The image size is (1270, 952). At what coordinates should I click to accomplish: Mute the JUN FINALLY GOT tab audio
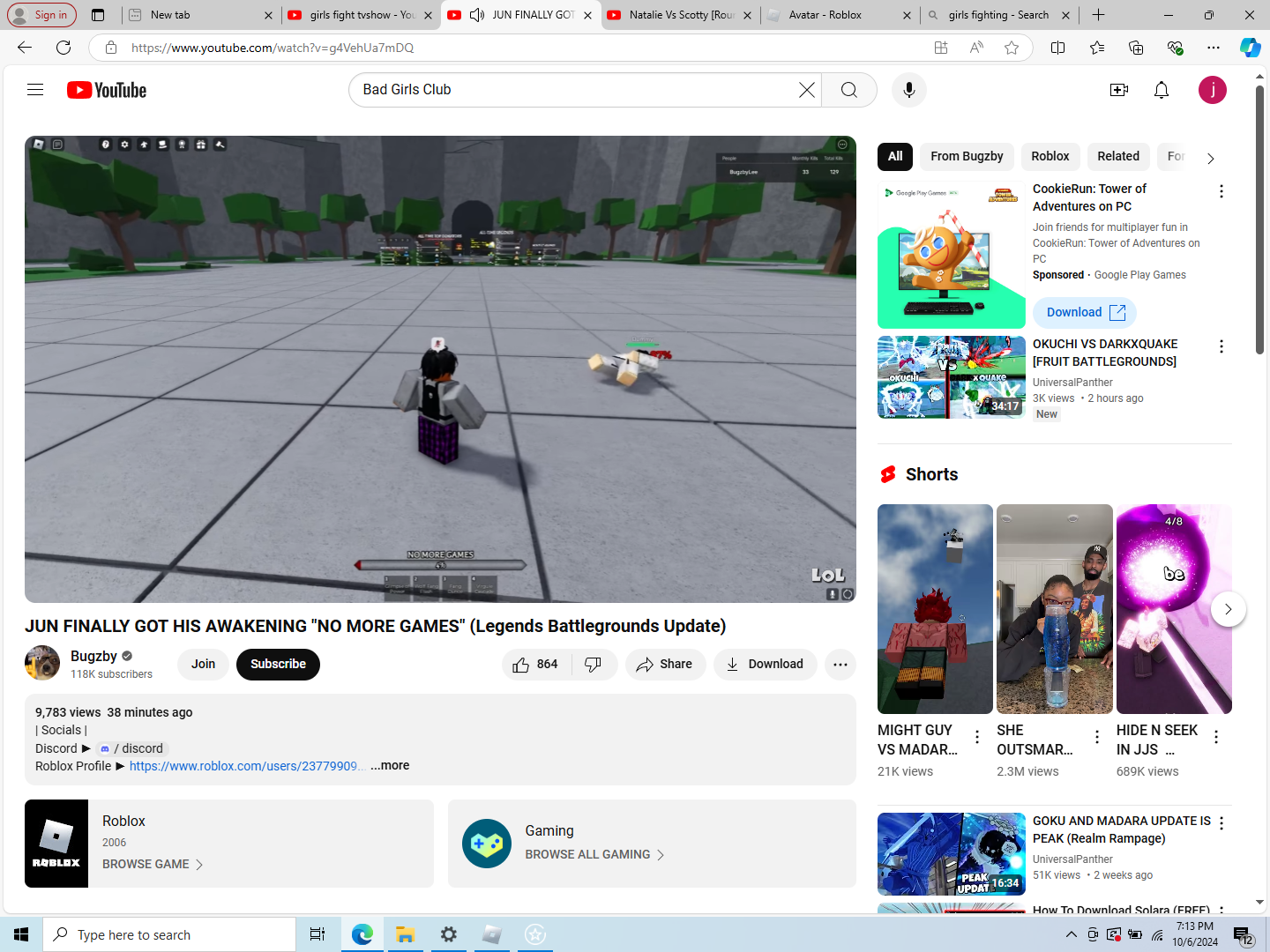[477, 15]
